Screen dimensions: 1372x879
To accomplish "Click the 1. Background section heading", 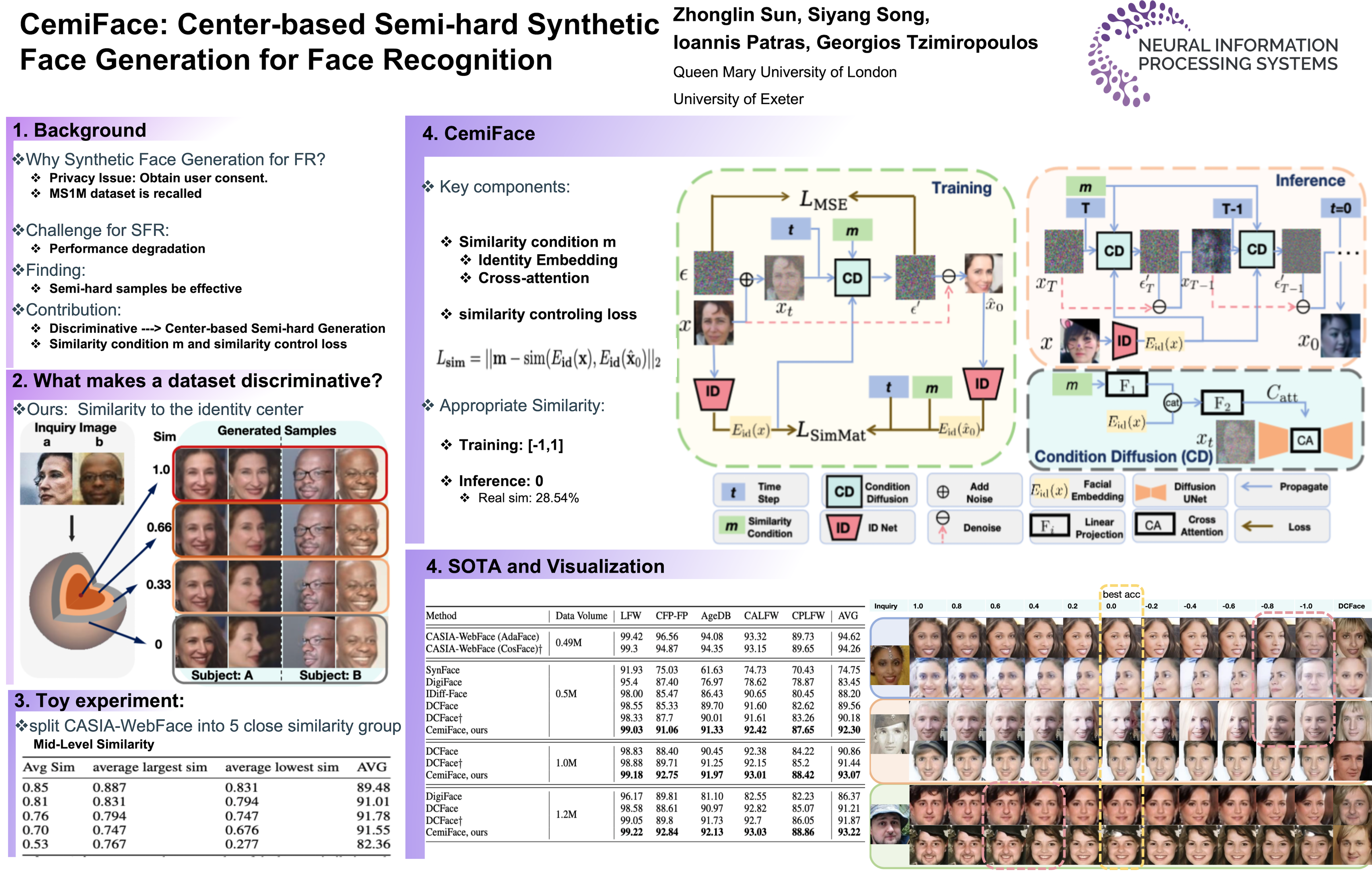I will pyautogui.click(x=79, y=130).
